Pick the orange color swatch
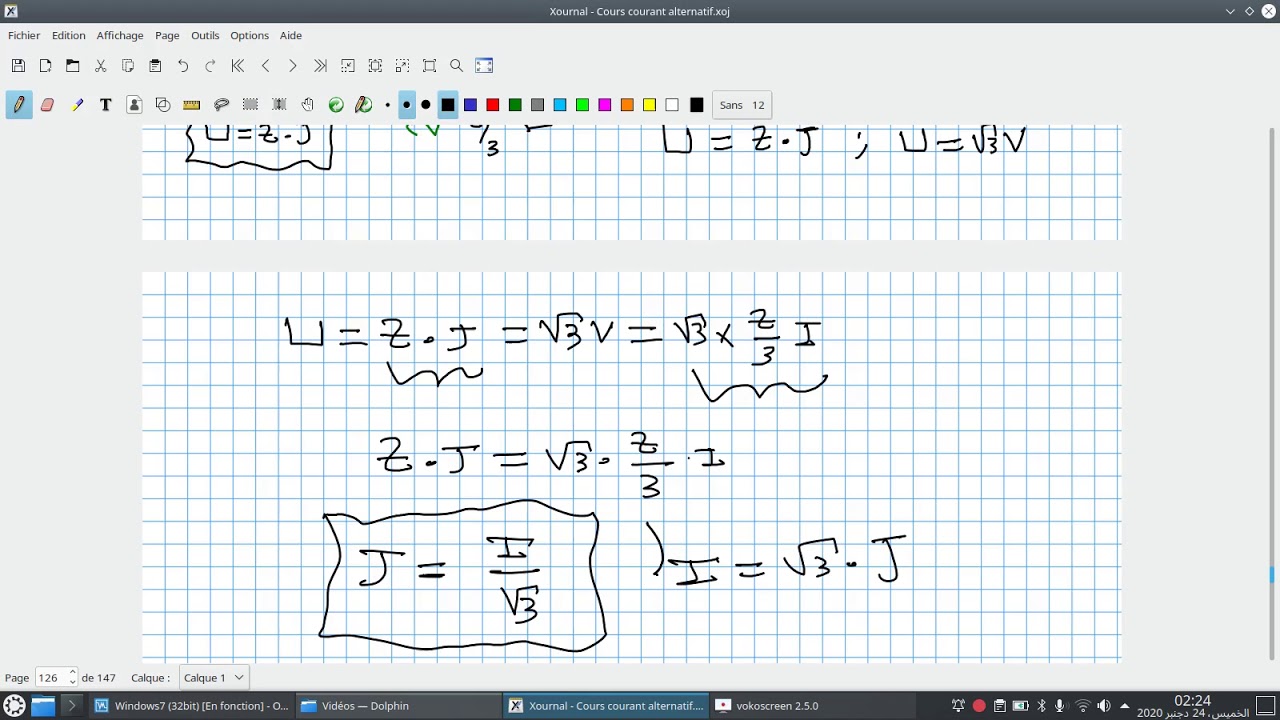Screen dimensions: 1280x720 tap(627, 105)
